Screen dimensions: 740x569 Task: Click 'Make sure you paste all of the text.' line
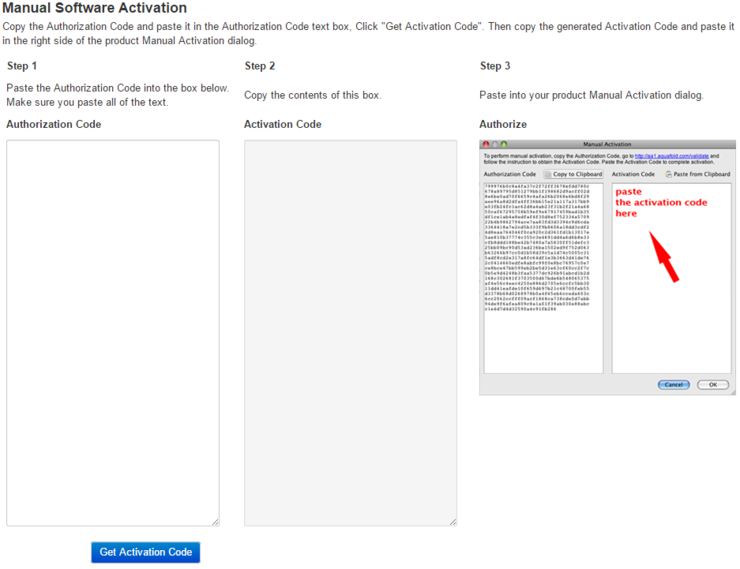click(x=87, y=102)
